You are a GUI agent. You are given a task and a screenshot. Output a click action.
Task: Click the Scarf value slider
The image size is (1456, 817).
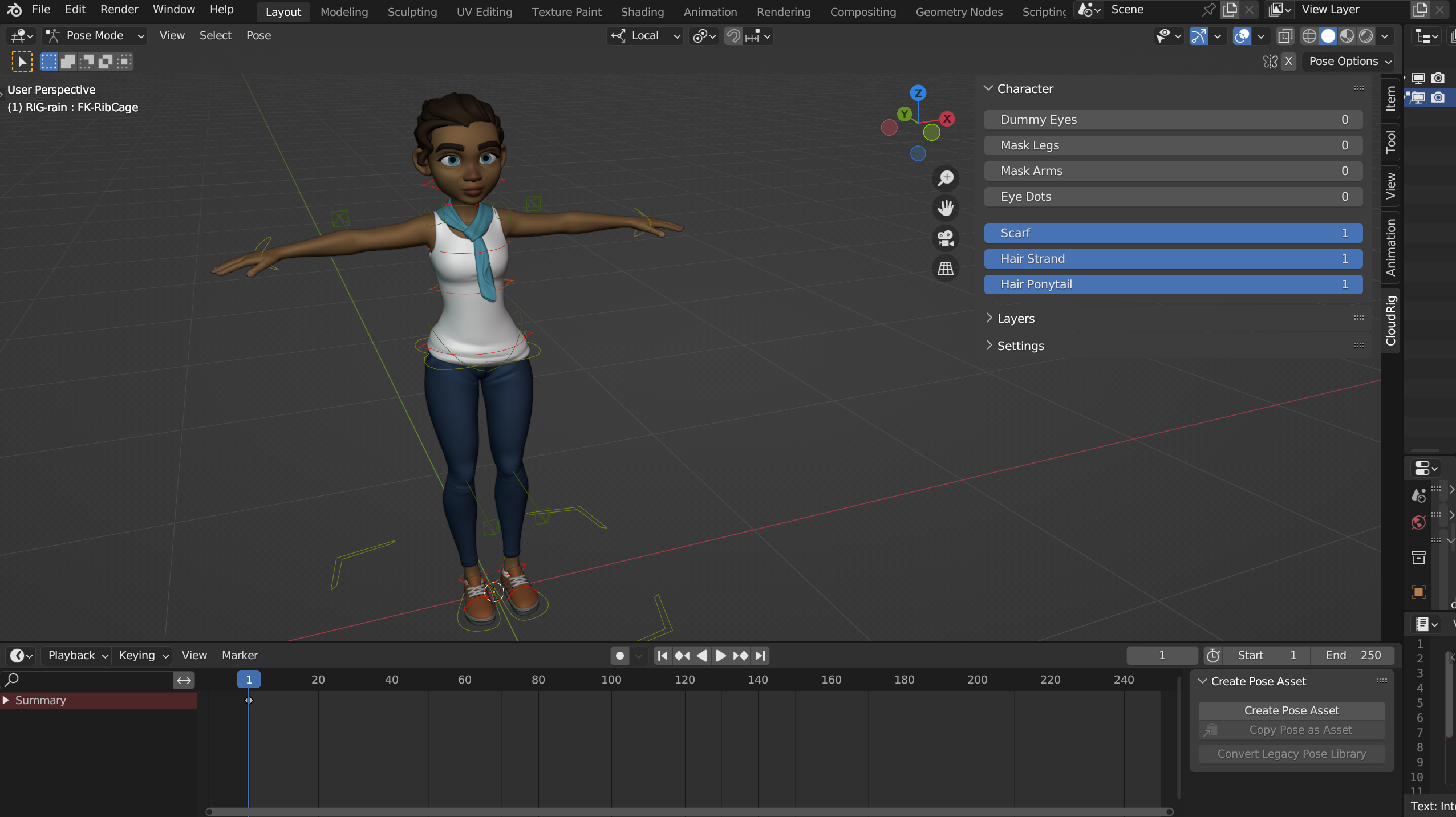coord(1173,233)
